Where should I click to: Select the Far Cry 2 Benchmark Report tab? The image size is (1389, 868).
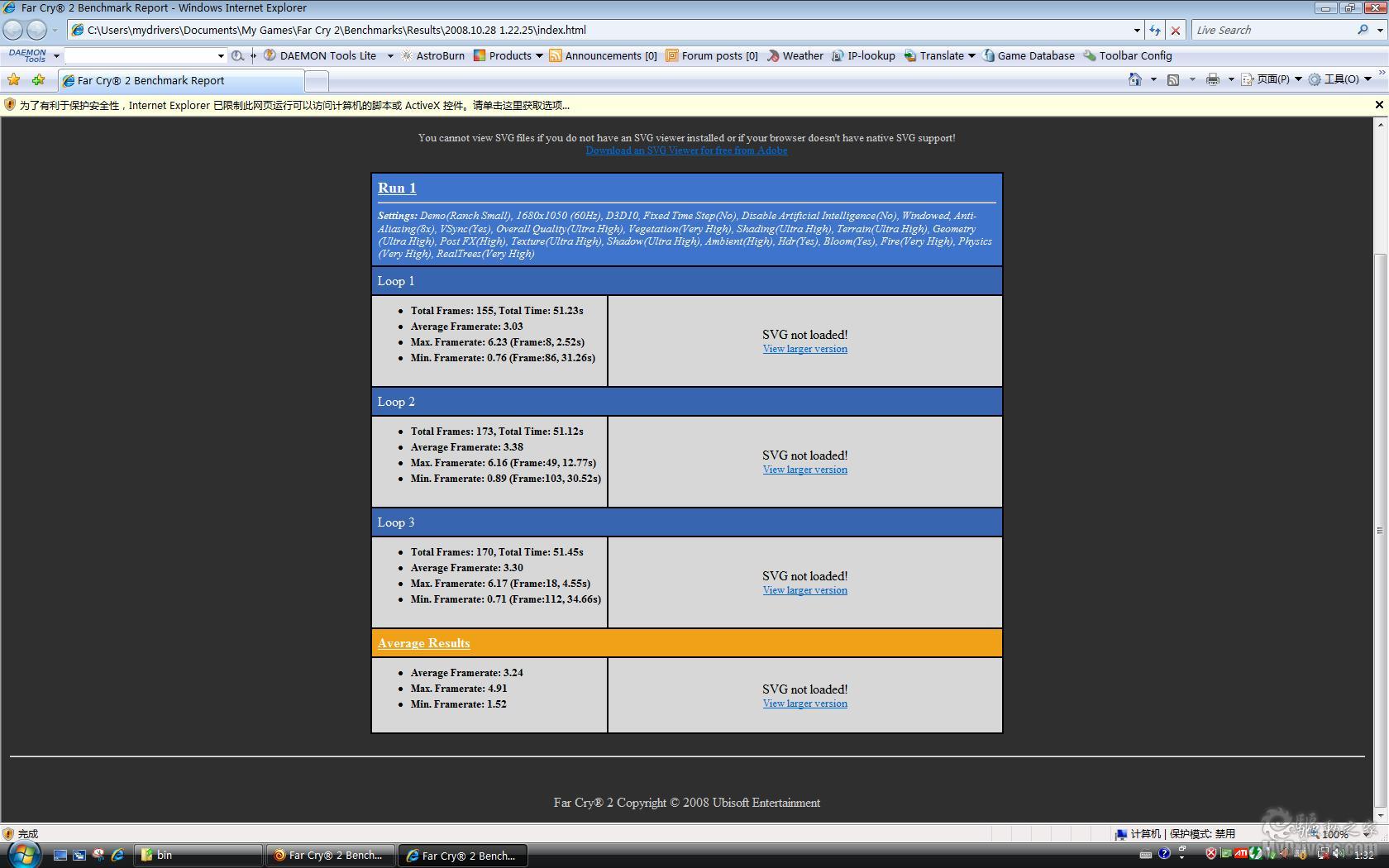(x=181, y=80)
